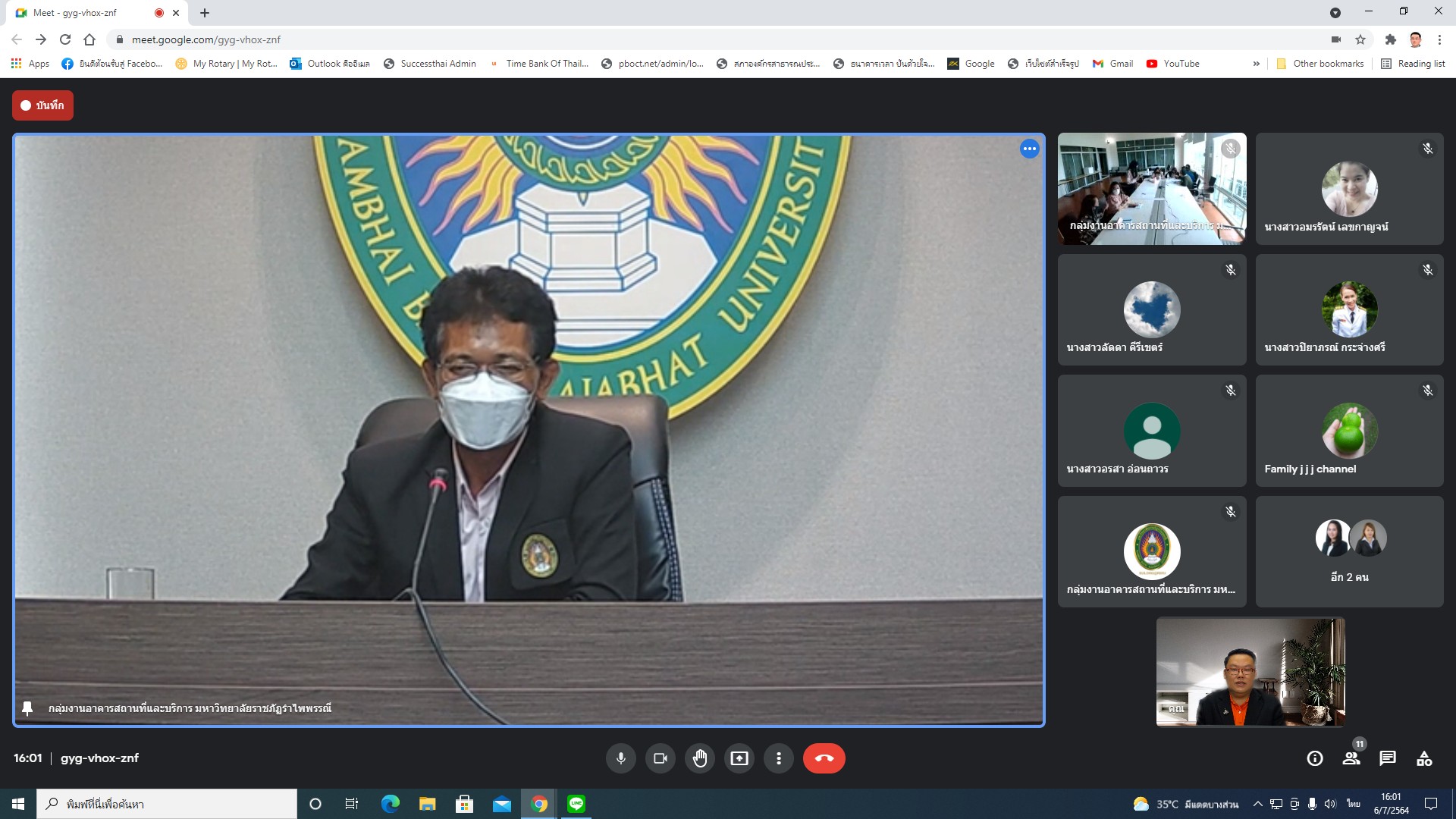Open more options three-dot menu in control bar

(x=778, y=758)
